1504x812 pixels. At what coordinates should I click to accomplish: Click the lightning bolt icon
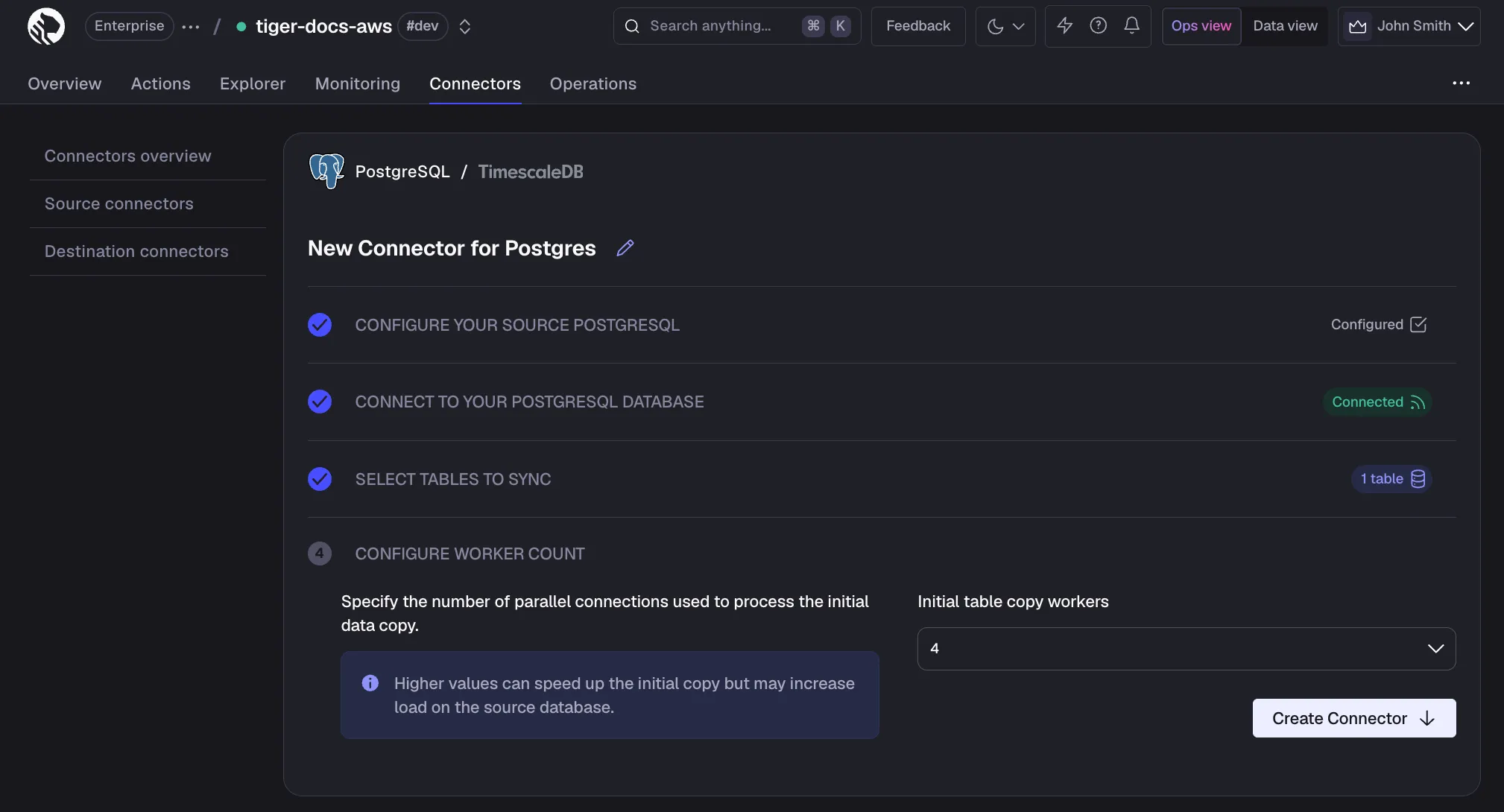(1065, 26)
